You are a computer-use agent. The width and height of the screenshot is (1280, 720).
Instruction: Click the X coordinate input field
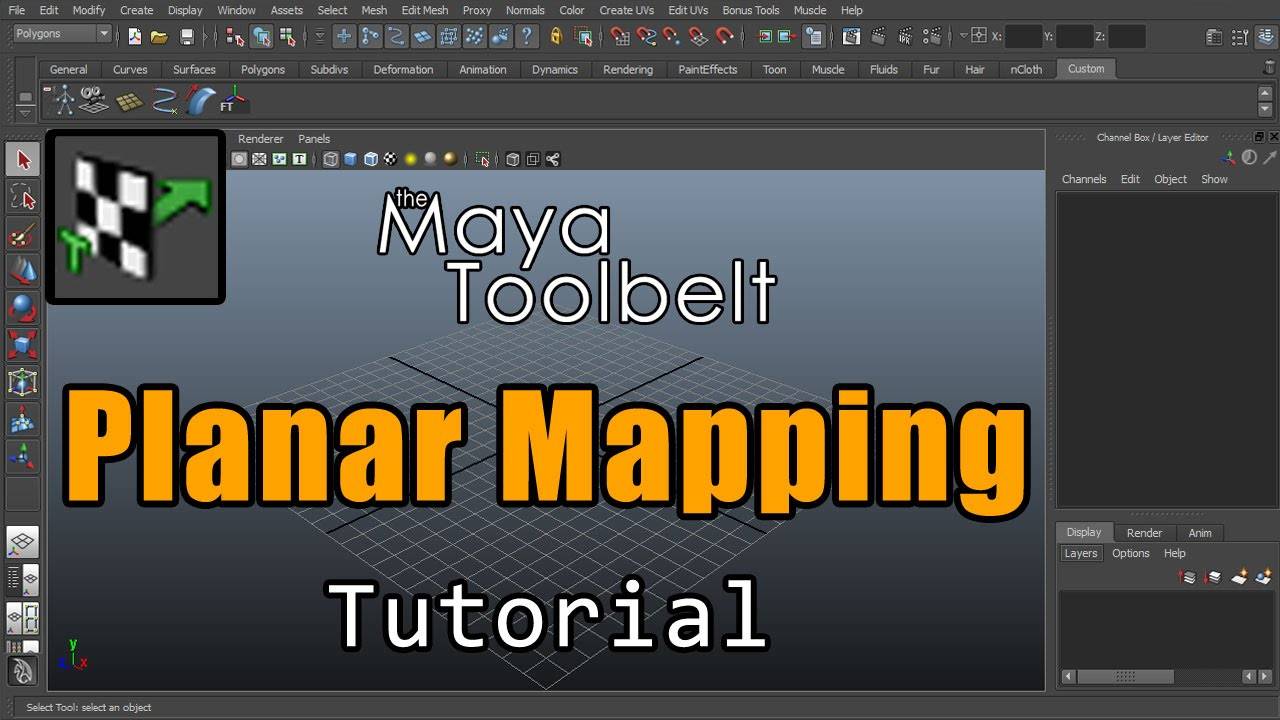(x=1024, y=36)
